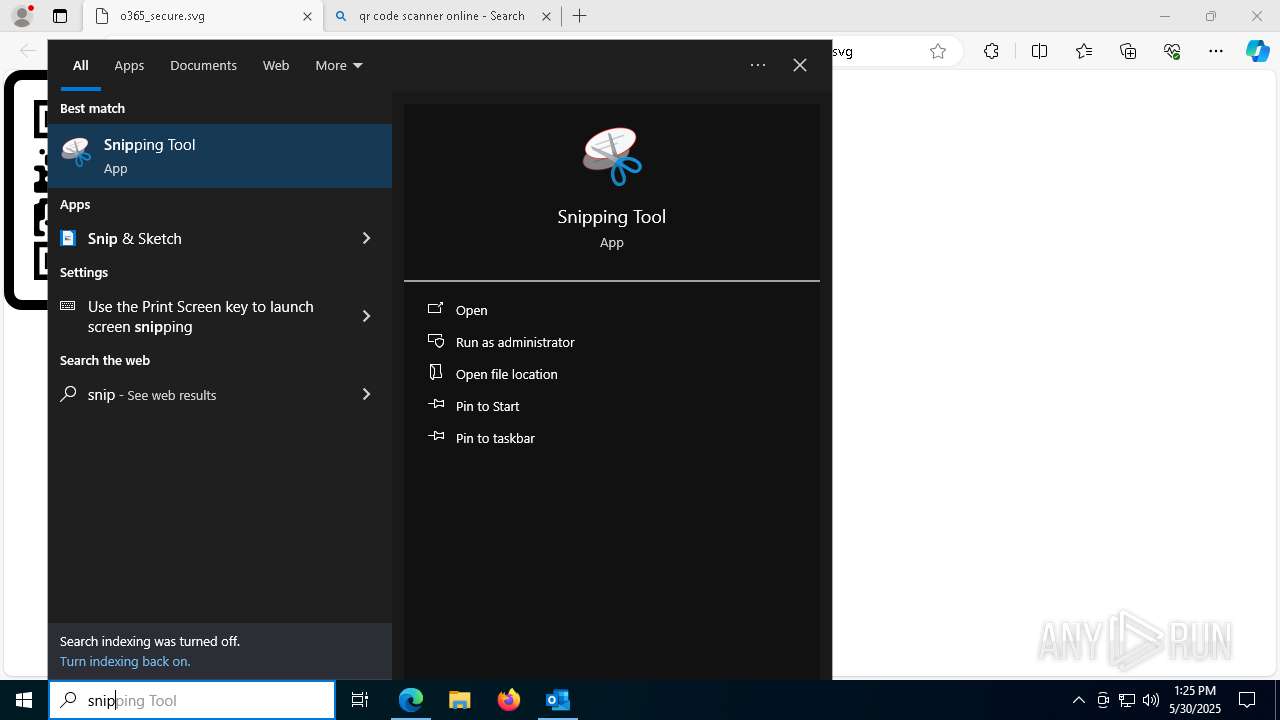Open File Explorer from the taskbar
Screen dimensions: 1280x720
click(460, 700)
